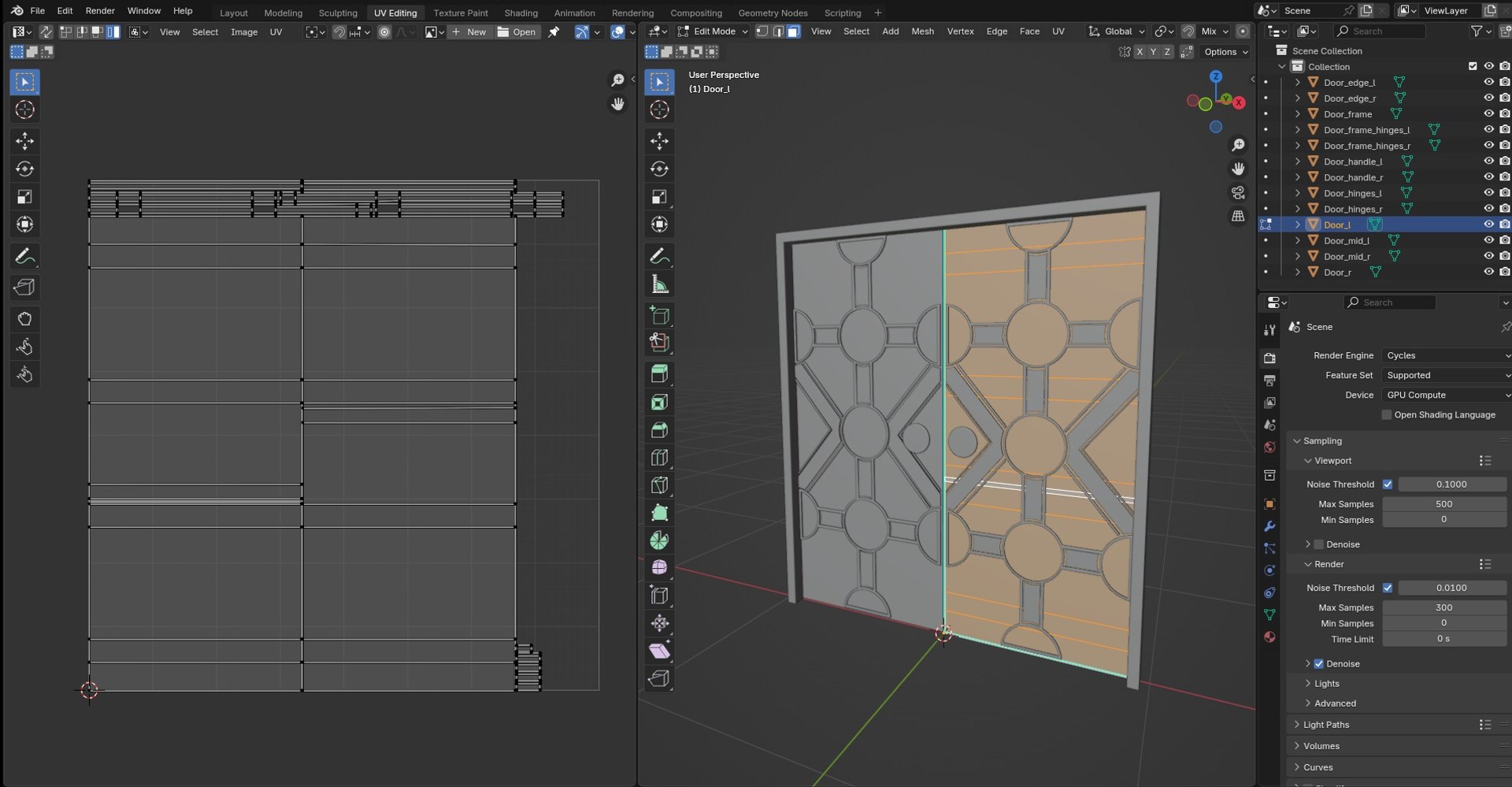Select the Loop Cut tool in 3D viewport

(x=659, y=458)
